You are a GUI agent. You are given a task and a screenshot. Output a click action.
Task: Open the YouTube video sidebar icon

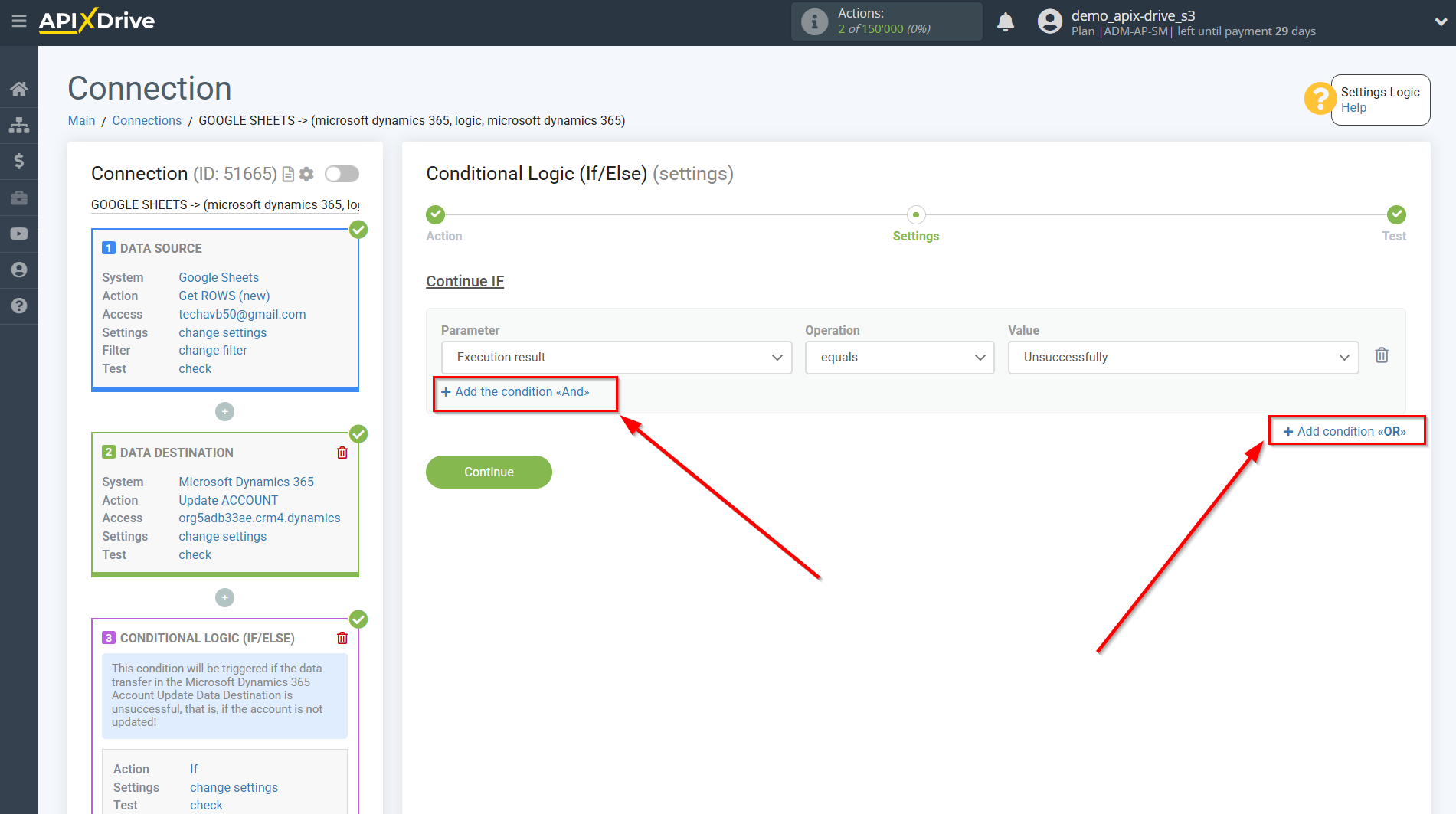19,234
